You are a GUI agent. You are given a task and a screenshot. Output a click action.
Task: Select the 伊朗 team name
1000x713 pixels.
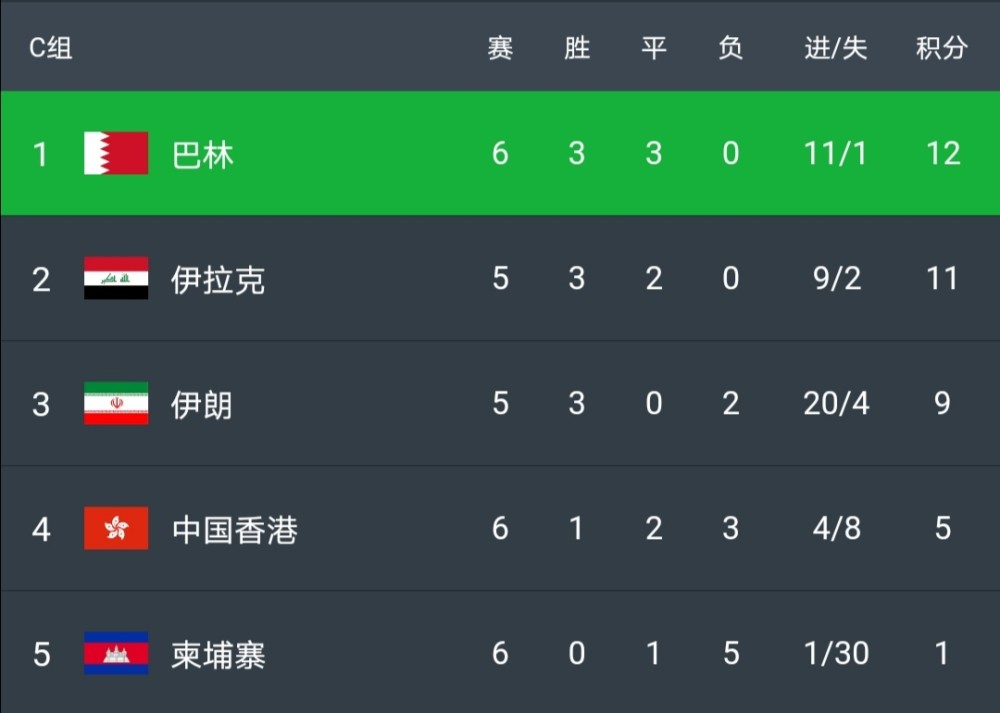(202, 404)
